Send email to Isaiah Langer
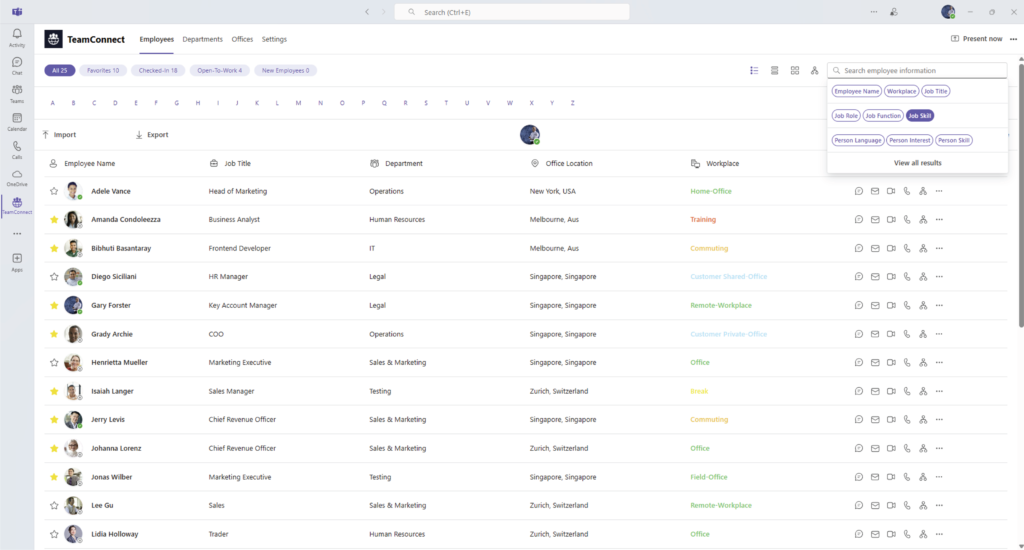Image resolution: width=1024 pixels, height=550 pixels. coord(875,391)
